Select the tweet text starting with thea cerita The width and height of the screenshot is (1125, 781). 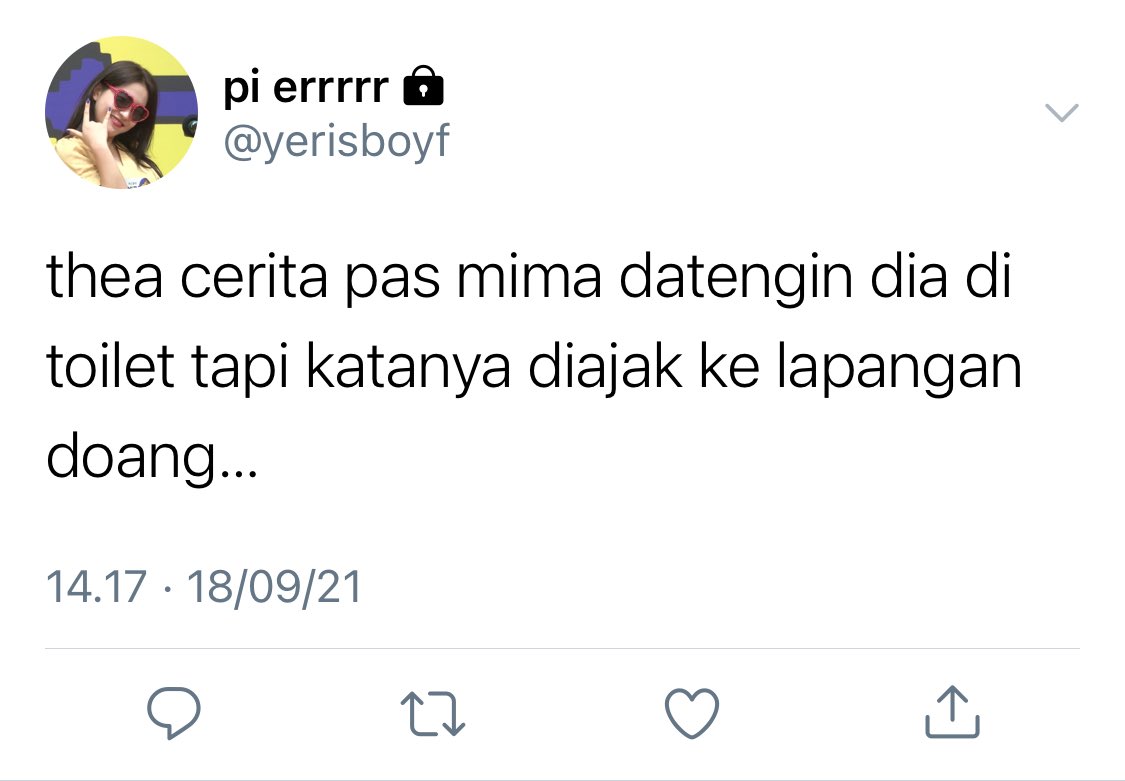[534, 366]
